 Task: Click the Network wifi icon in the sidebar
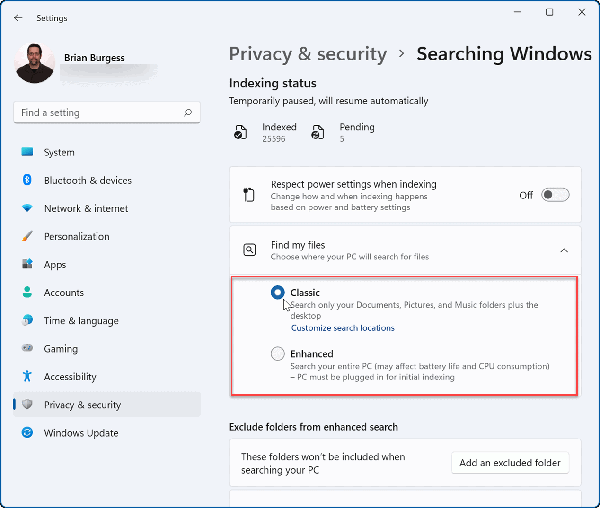coord(27,208)
